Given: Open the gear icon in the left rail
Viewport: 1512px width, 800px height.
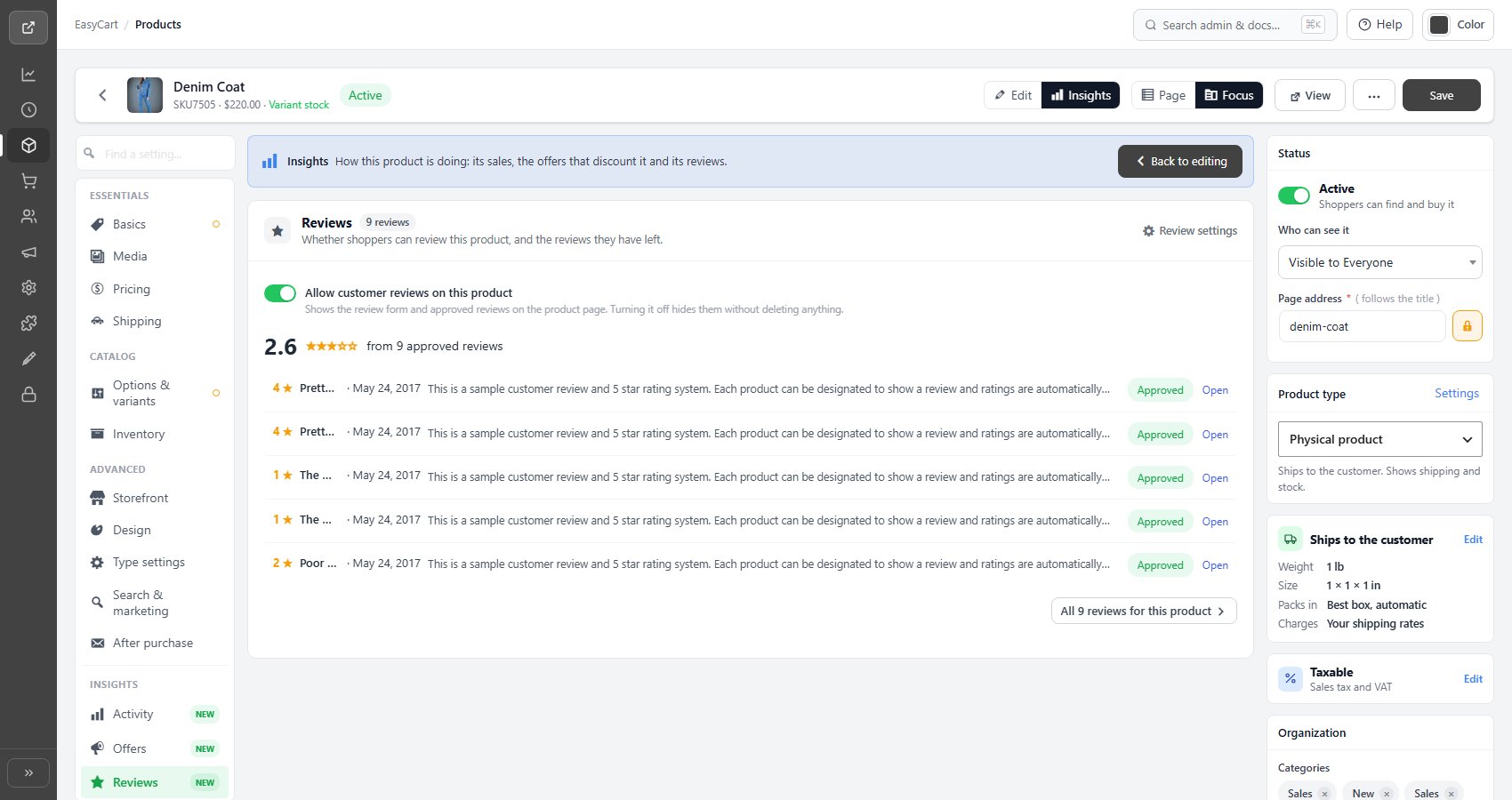Looking at the screenshot, I should (28, 288).
